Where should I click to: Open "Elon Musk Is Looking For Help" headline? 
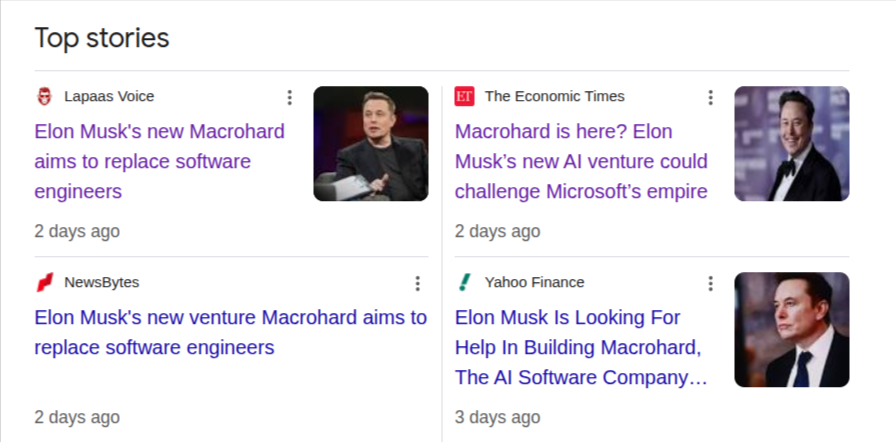tap(580, 347)
